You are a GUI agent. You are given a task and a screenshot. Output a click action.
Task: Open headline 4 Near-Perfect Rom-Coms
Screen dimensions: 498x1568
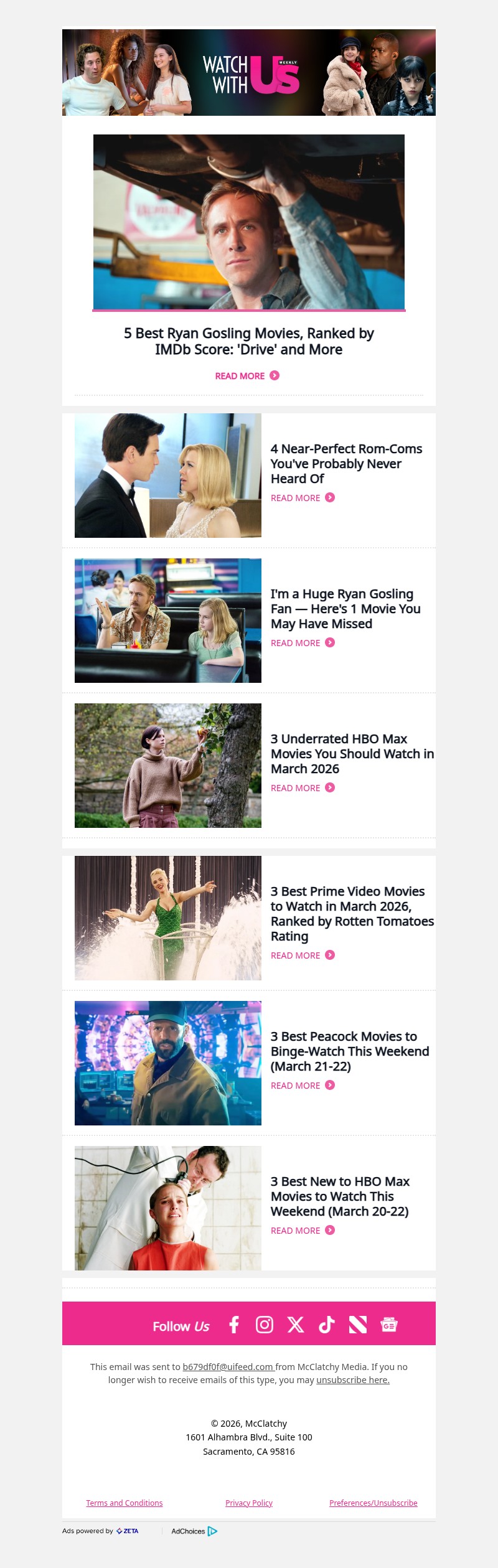click(x=346, y=464)
